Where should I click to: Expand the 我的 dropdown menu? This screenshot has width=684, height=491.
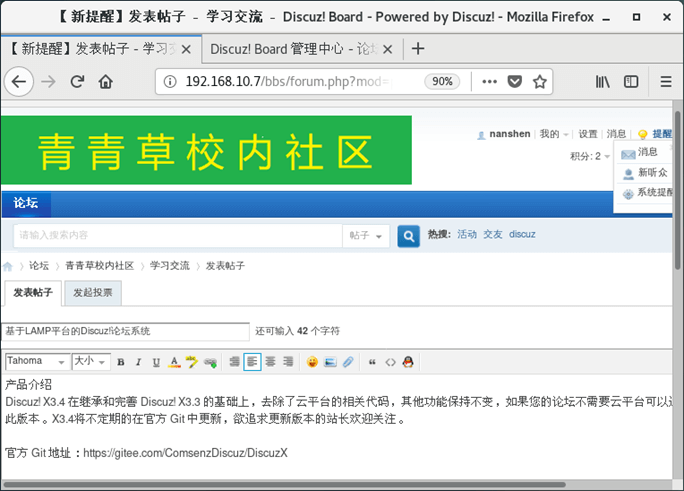coord(554,134)
